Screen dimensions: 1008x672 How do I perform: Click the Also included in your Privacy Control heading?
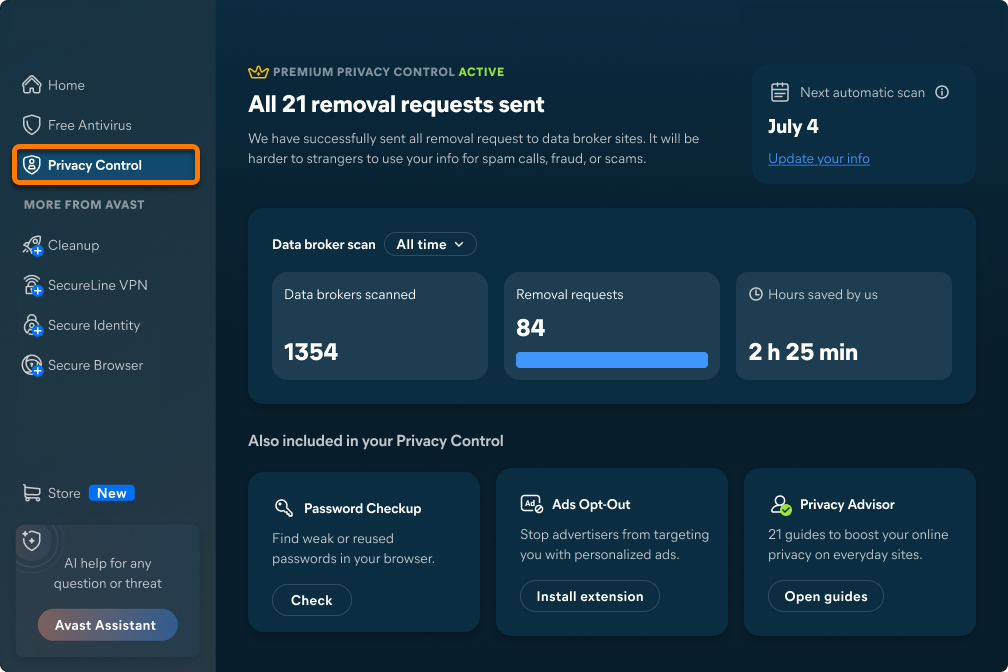[375, 440]
